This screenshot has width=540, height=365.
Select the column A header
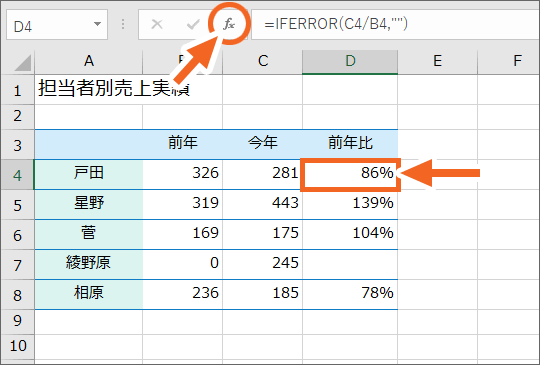(89, 61)
